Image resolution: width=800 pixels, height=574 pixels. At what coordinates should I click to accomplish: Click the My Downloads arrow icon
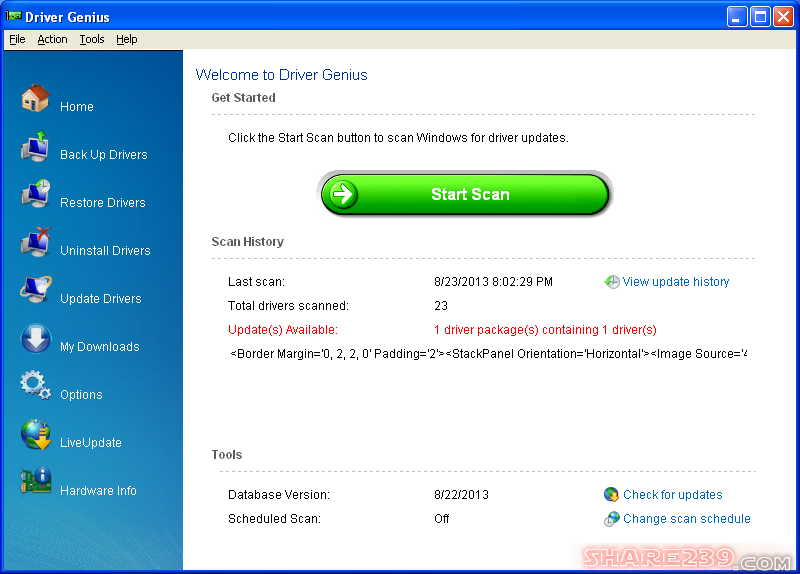pos(36,338)
